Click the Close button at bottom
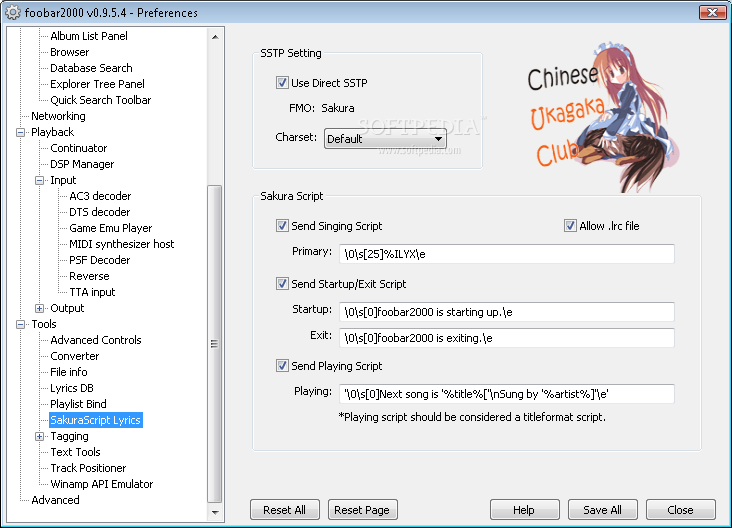This screenshot has height=528, width=732. tap(681, 510)
